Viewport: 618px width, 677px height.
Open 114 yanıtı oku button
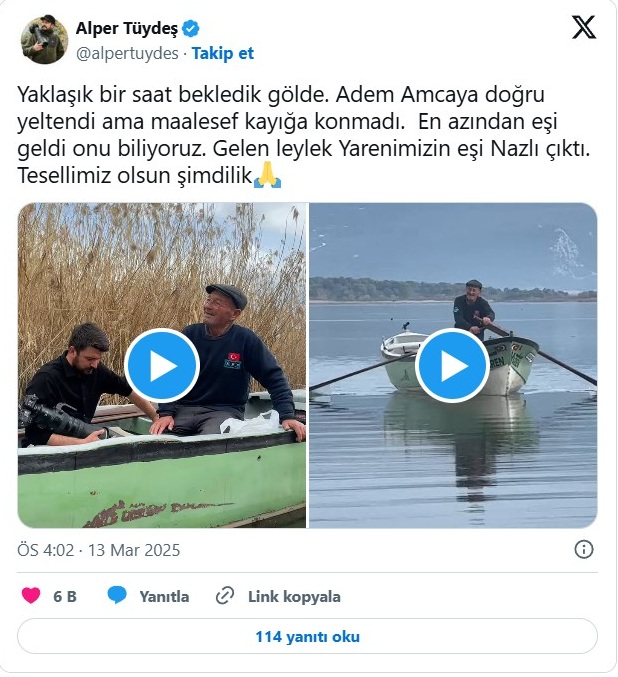(x=307, y=636)
